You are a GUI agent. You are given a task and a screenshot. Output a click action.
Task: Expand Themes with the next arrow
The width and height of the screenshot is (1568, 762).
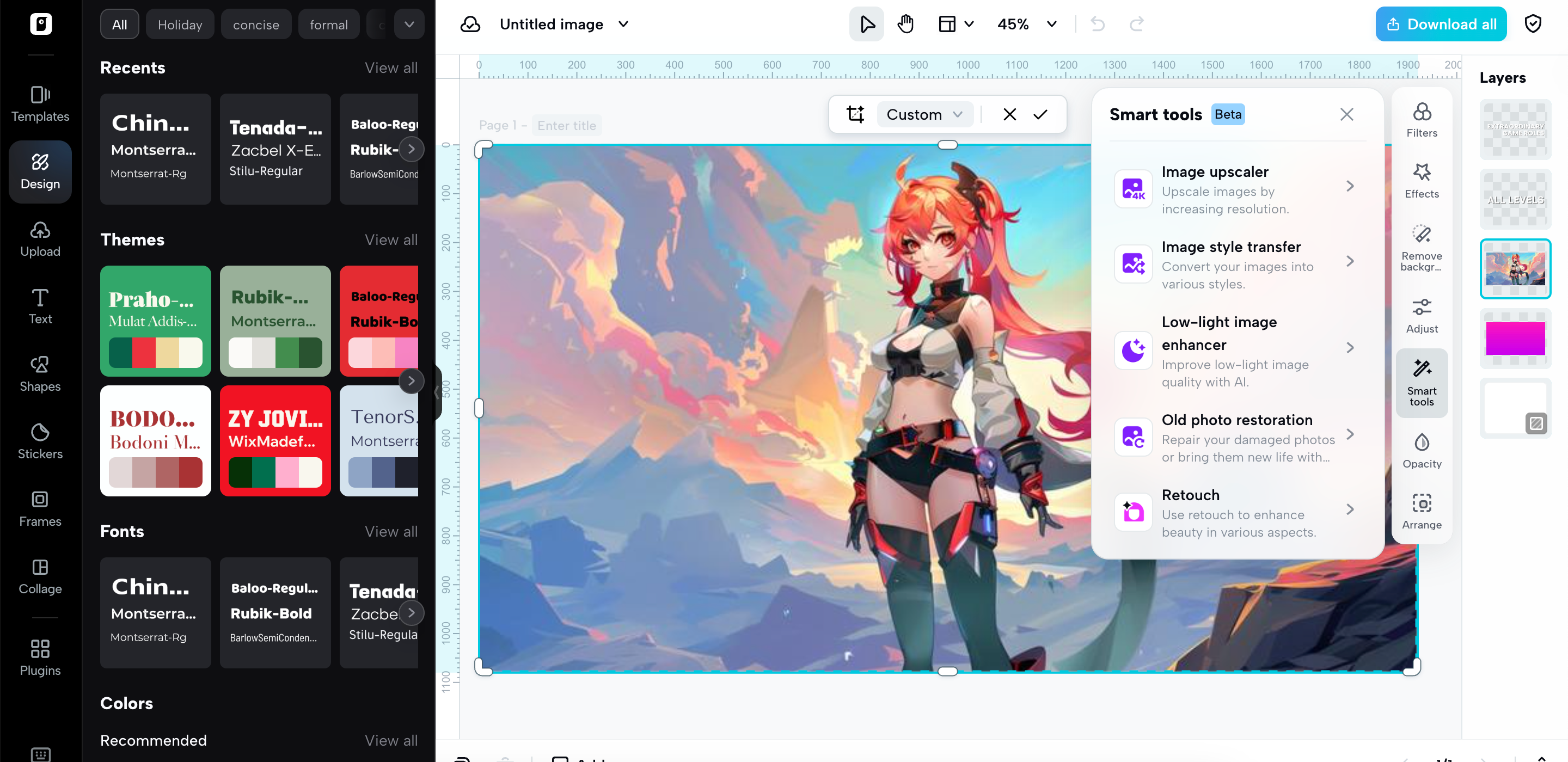[x=412, y=381]
